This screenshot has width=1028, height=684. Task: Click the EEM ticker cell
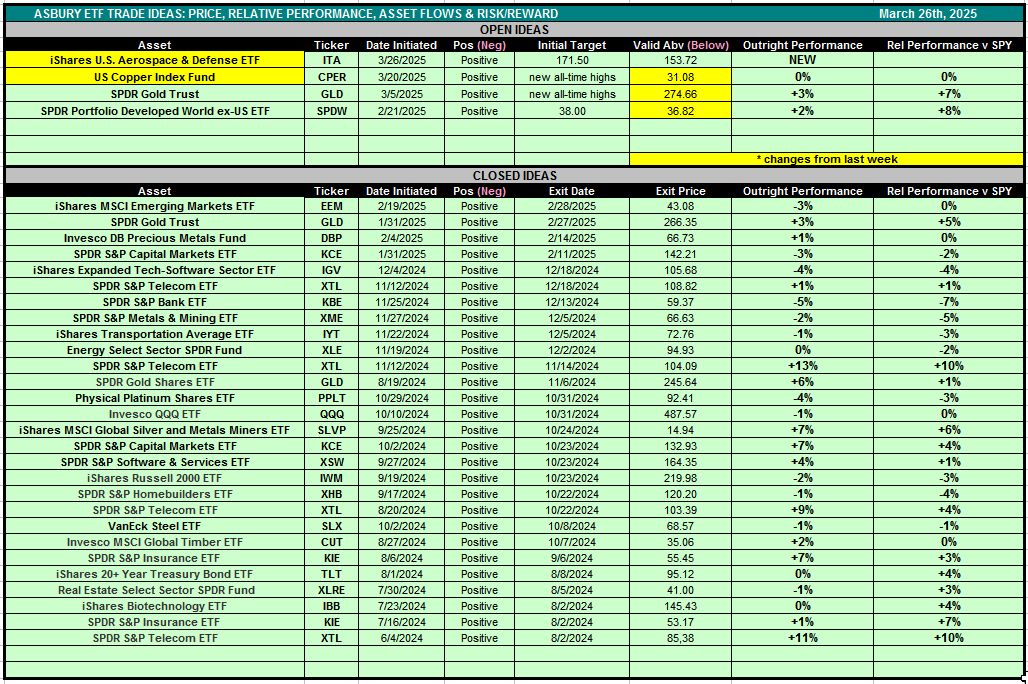[x=331, y=206]
